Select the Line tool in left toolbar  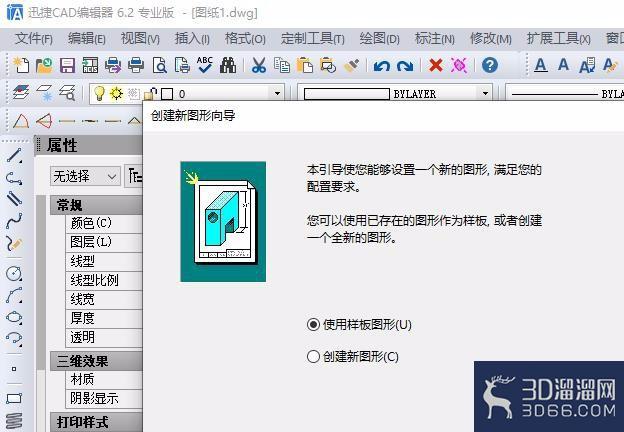tap(14, 156)
